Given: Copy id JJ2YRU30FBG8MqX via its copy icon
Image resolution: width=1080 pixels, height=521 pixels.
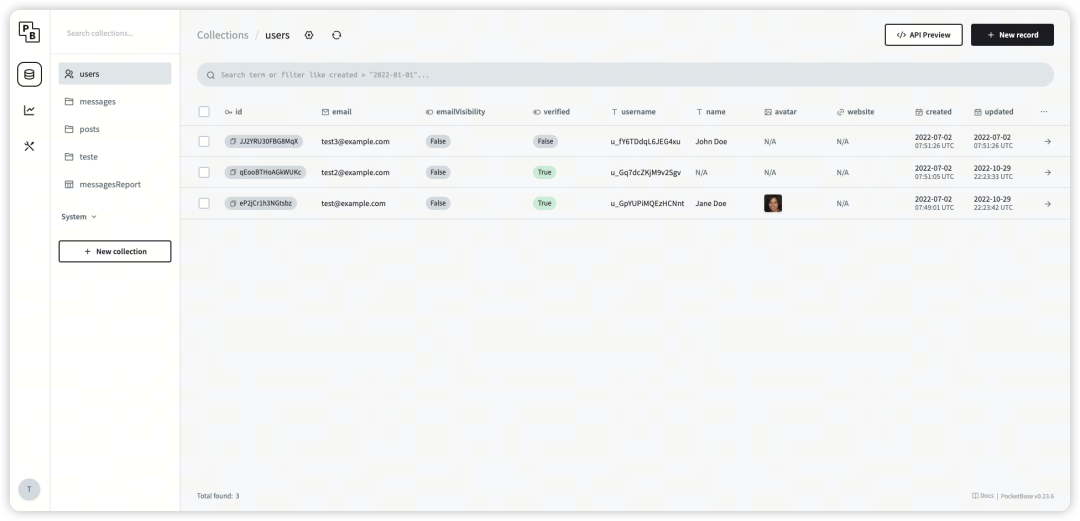Looking at the screenshot, I should (233, 141).
